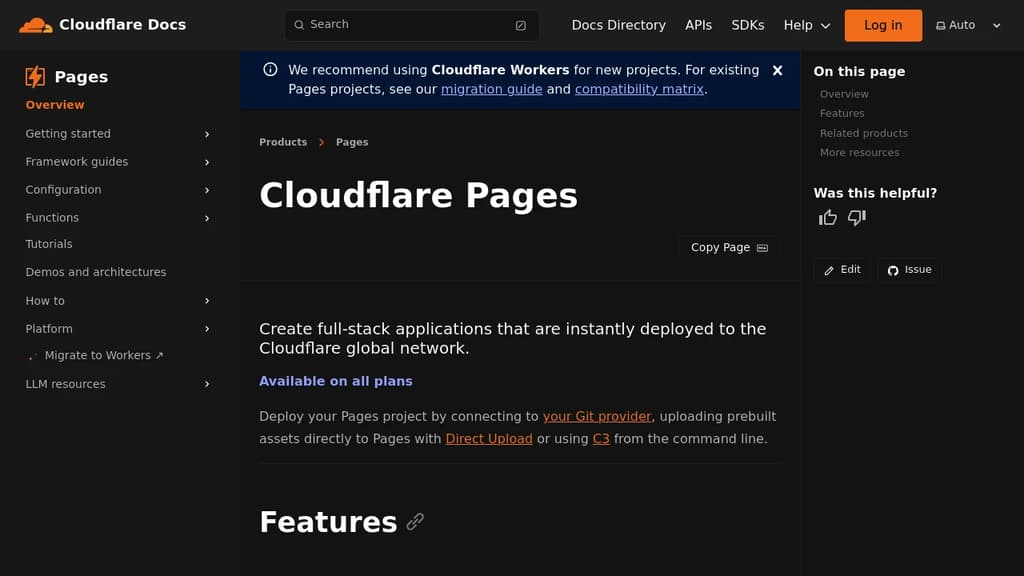1024x576 pixels.
Task: Click the link anchor icon beside Features
Action: pyautogui.click(x=415, y=521)
